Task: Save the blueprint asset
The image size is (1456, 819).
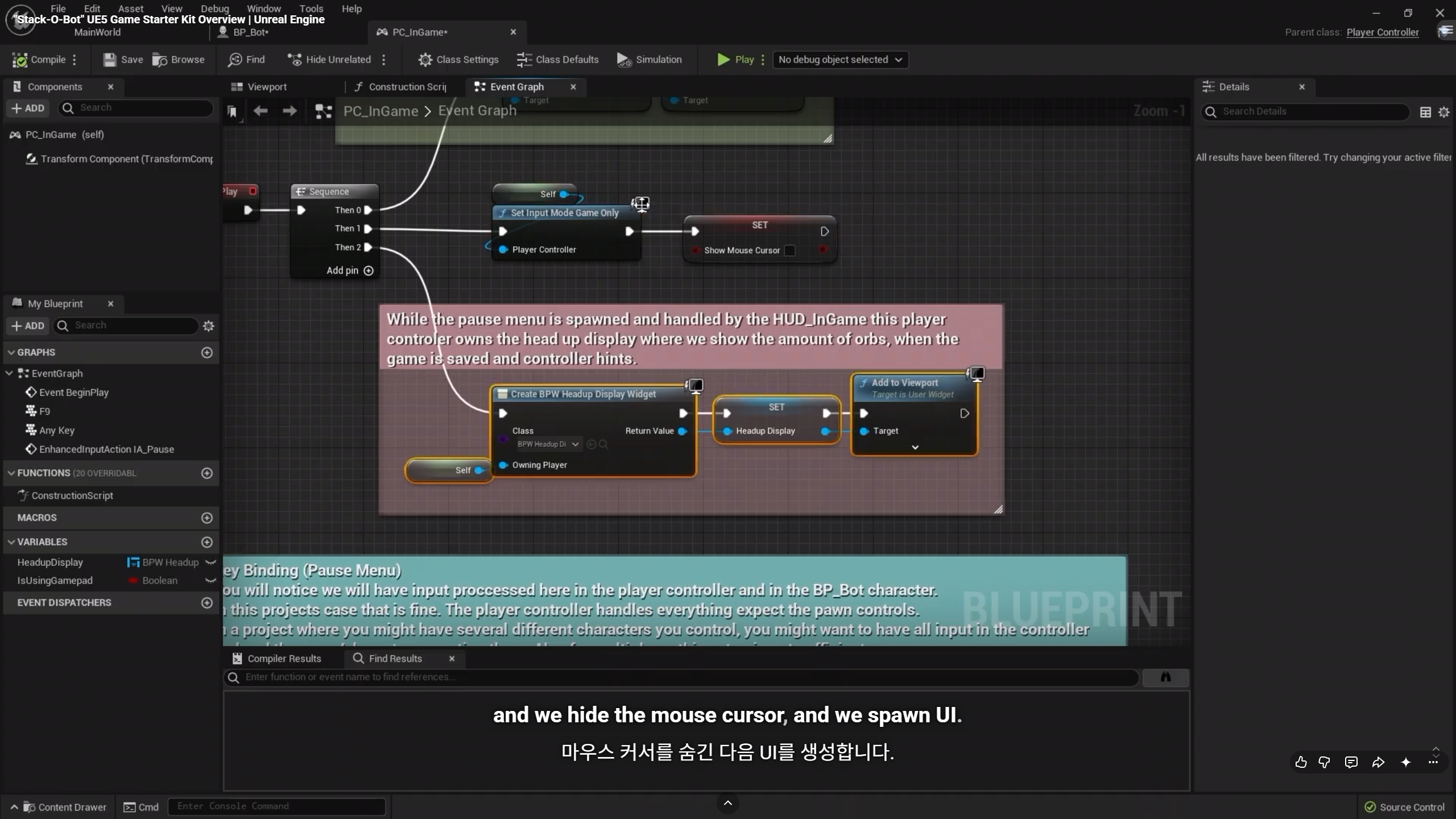Action: [123, 60]
